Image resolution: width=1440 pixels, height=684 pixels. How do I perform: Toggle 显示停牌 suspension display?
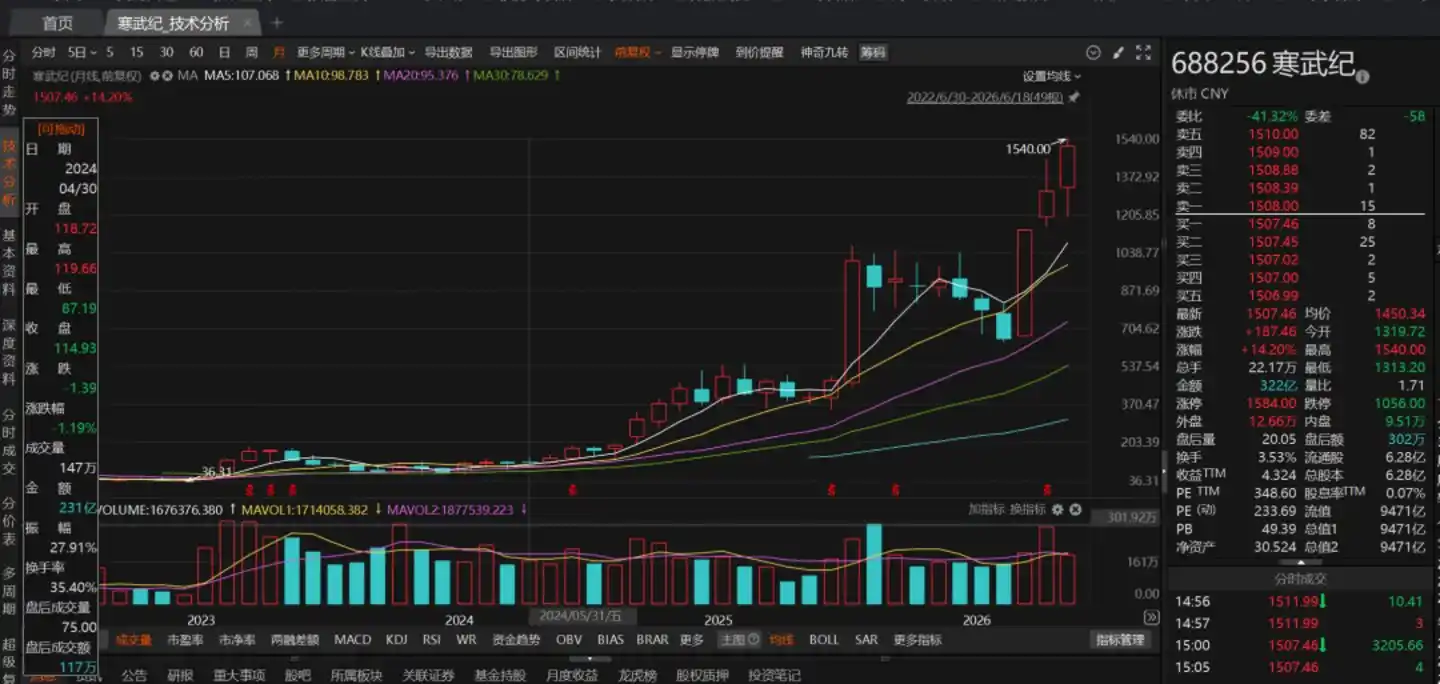[694, 52]
